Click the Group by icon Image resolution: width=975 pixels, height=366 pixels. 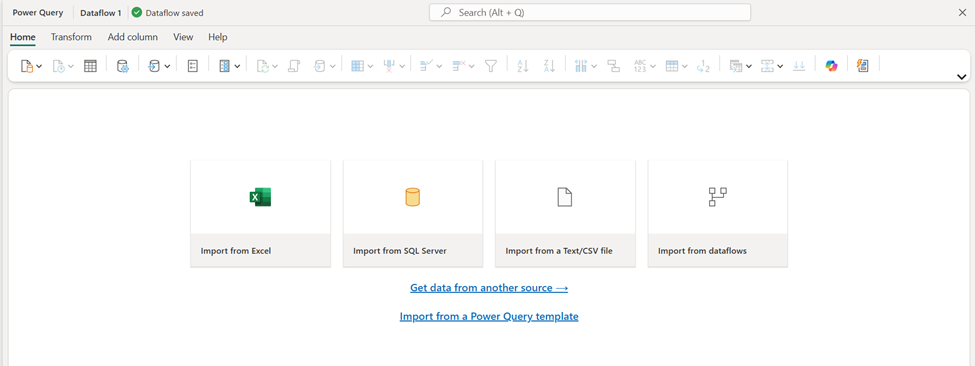614,66
